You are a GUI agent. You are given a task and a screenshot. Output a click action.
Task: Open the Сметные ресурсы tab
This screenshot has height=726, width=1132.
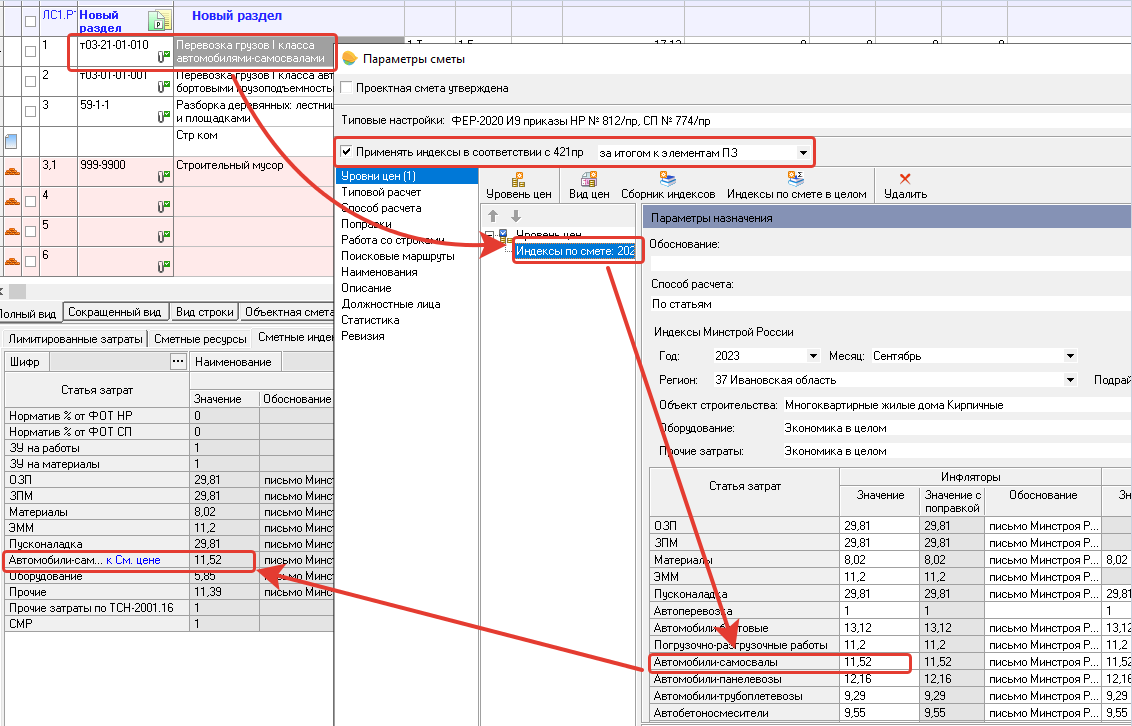[x=201, y=339]
